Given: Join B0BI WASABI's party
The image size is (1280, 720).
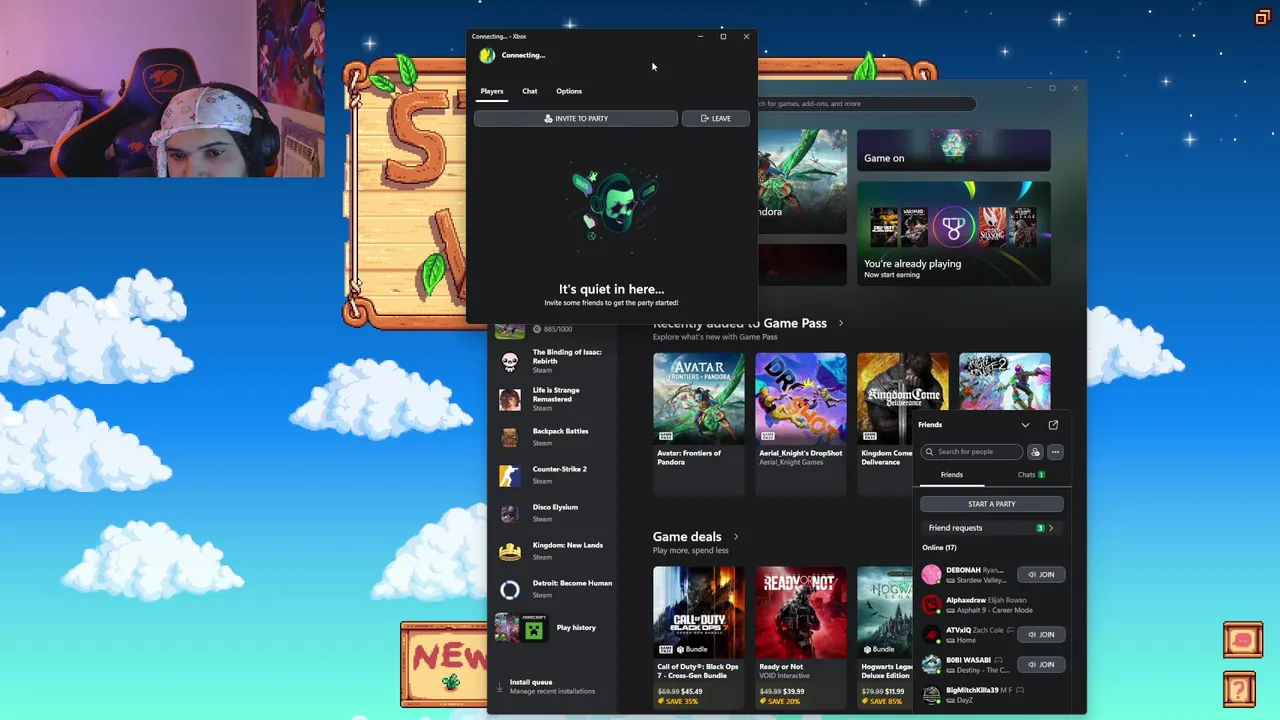Looking at the screenshot, I should point(1041,665).
